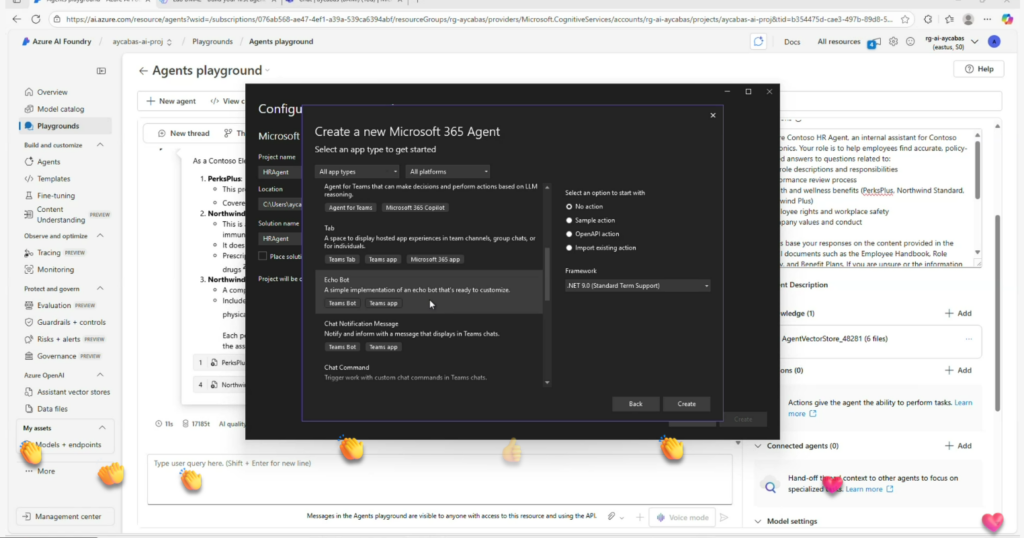Select the Tab app type
The height and width of the screenshot is (538, 1024).
point(428,244)
